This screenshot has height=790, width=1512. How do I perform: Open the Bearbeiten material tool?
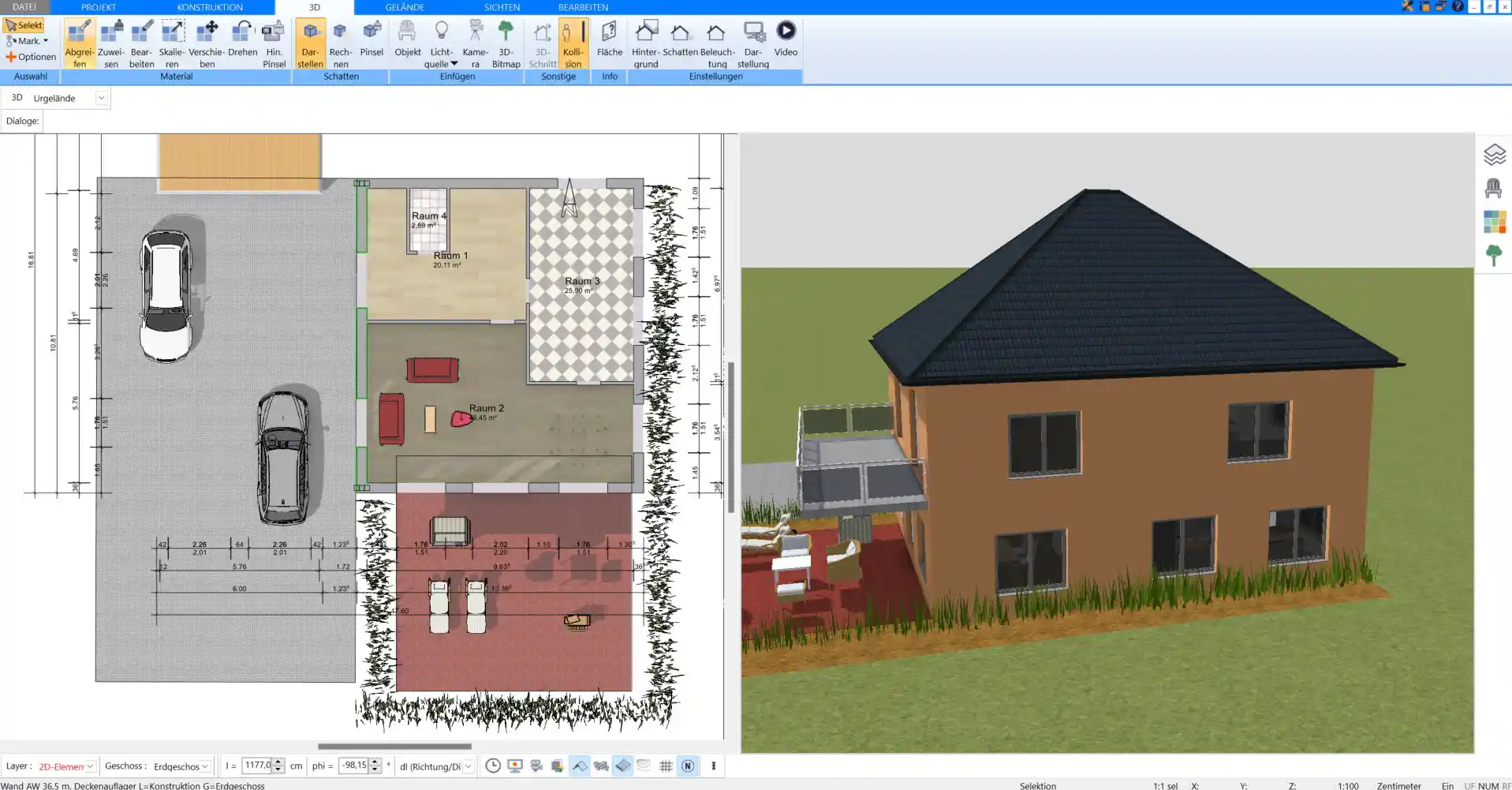pos(142,44)
